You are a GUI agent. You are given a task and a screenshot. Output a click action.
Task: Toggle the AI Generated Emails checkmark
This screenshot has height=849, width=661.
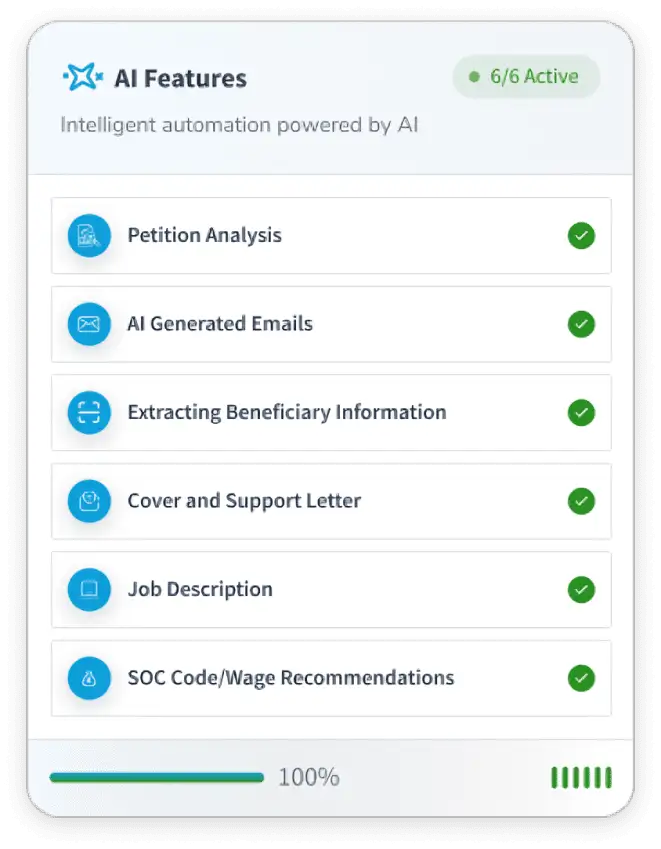(x=581, y=324)
